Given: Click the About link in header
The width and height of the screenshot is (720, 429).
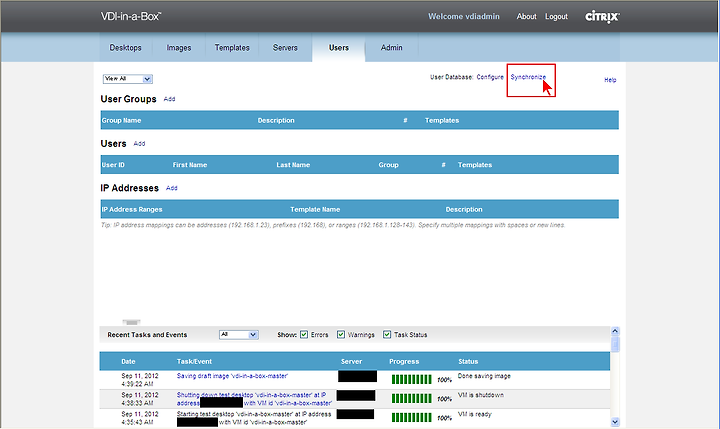Looking at the screenshot, I should [x=526, y=17].
